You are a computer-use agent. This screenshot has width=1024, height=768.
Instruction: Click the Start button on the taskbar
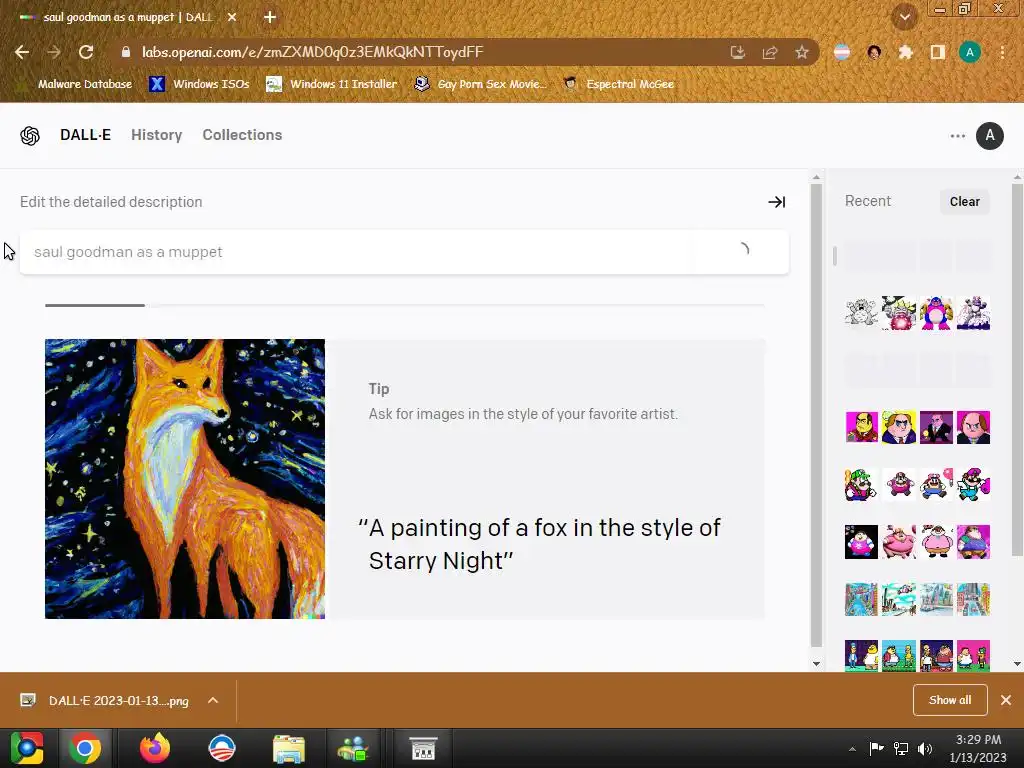click(26, 748)
